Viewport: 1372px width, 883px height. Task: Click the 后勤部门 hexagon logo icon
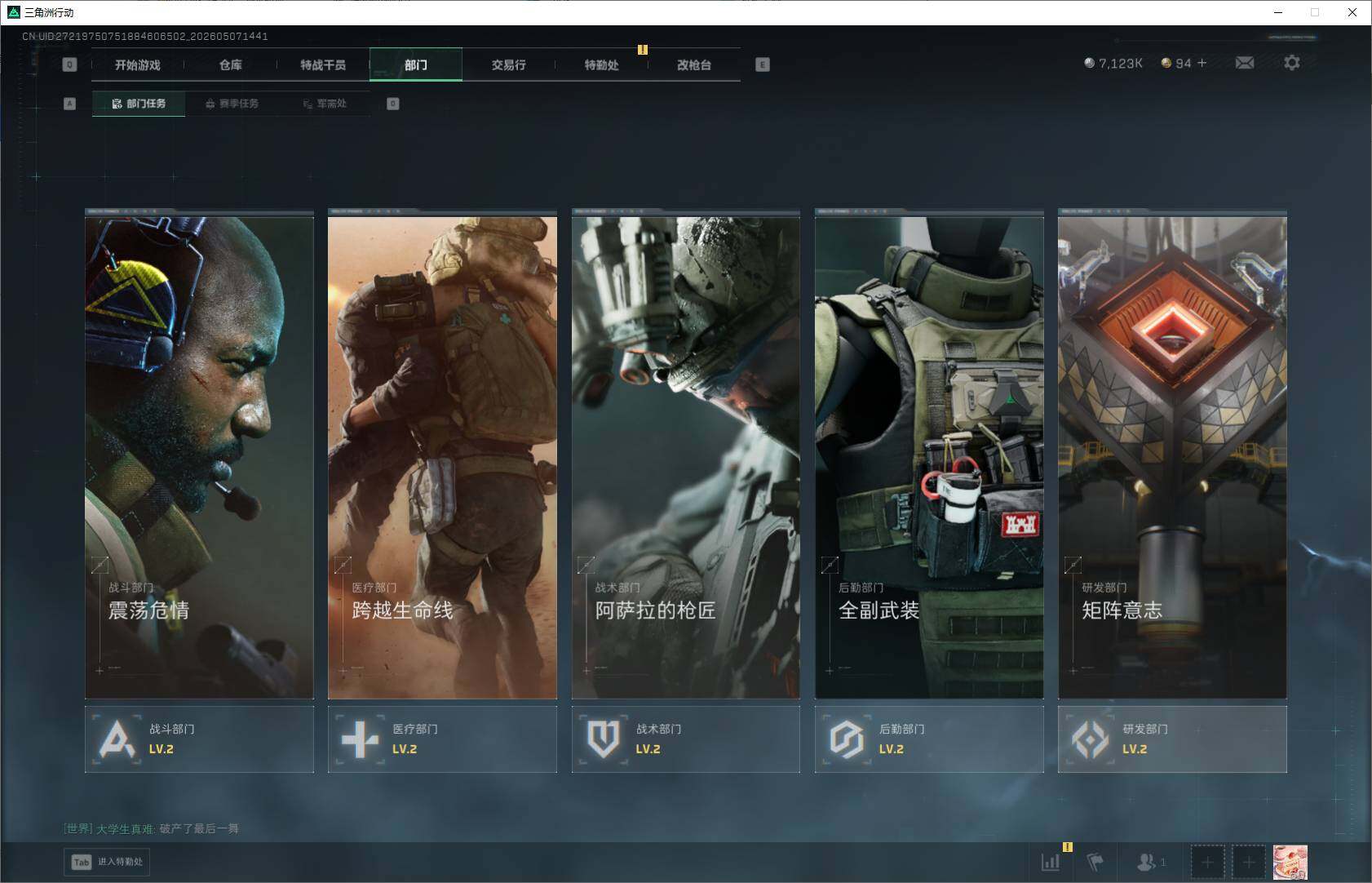tap(846, 739)
